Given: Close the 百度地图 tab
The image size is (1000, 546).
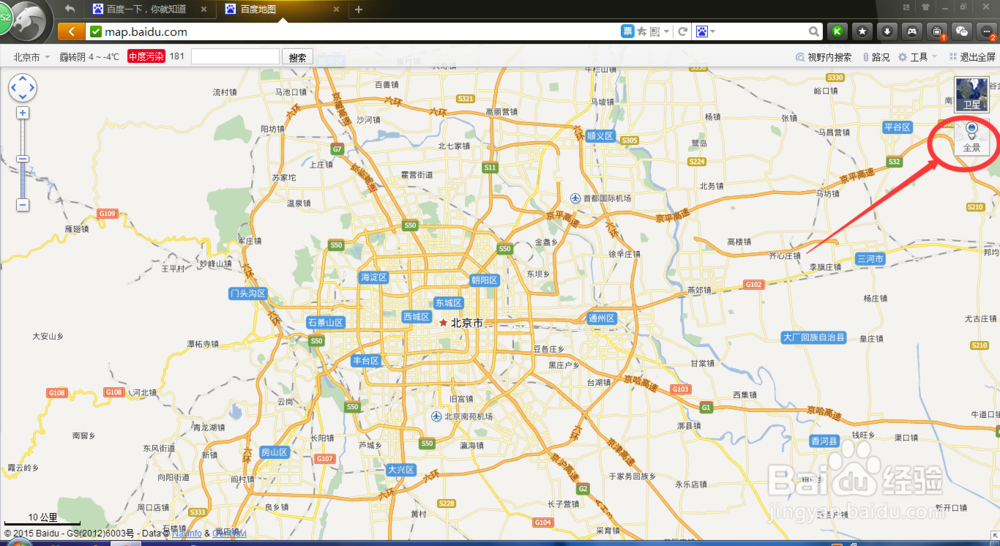Looking at the screenshot, I should (x=336, y=9).
